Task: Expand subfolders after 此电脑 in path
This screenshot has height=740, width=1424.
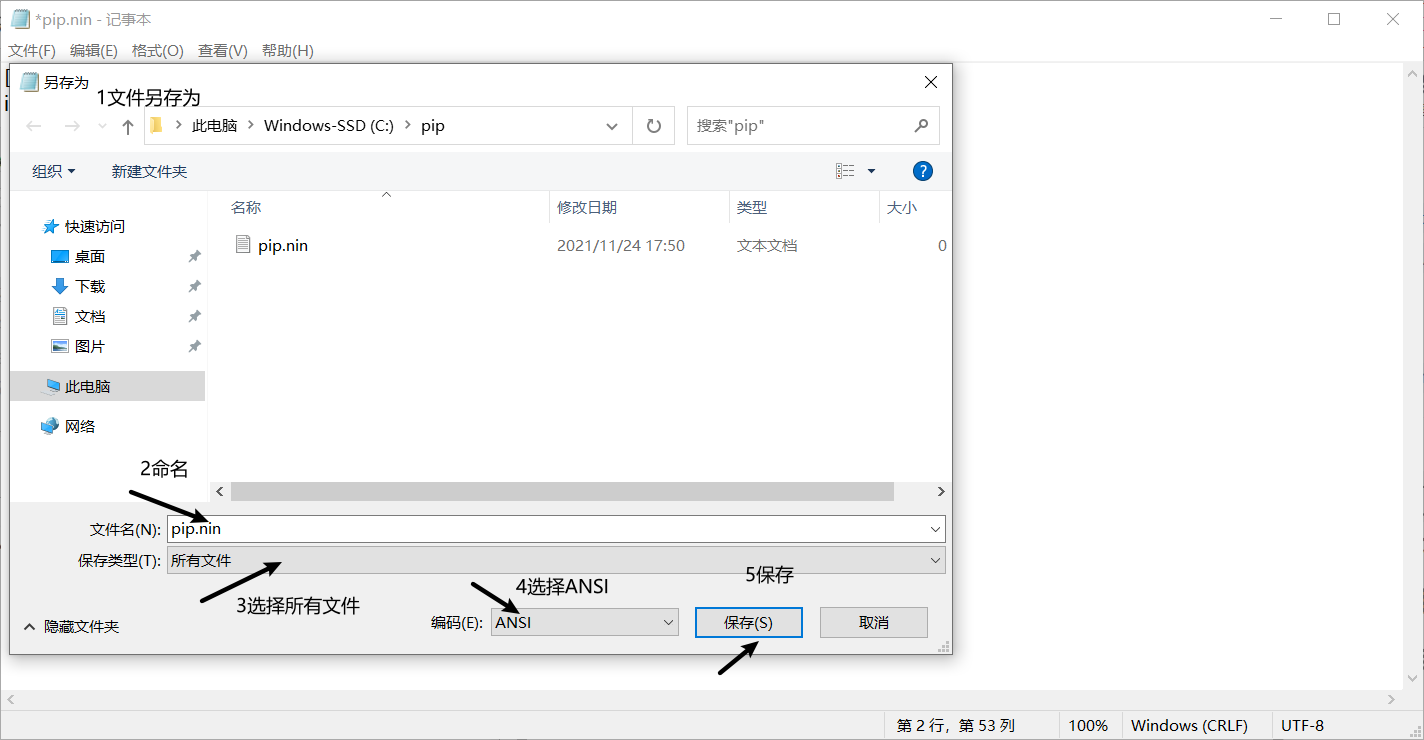Action: click(250, 126)
